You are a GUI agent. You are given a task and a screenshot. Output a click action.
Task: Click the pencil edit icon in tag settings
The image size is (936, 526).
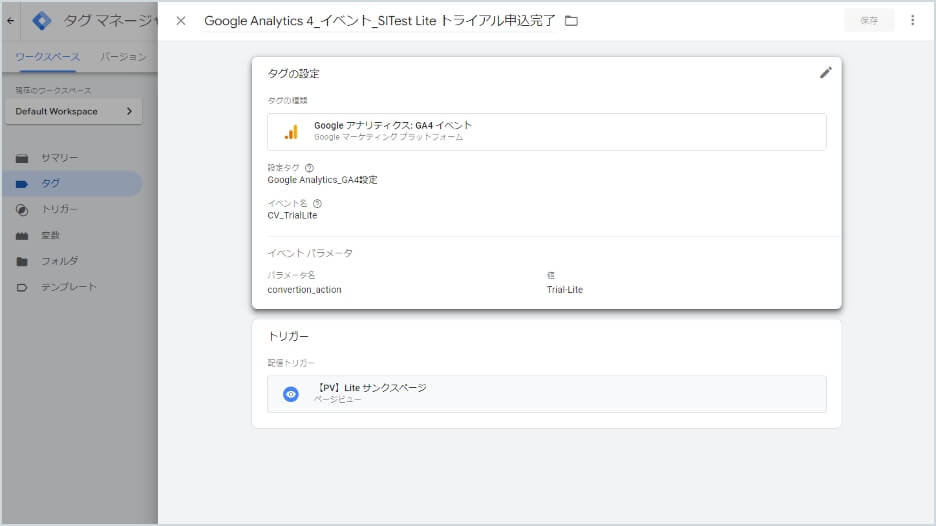(825, 73)
